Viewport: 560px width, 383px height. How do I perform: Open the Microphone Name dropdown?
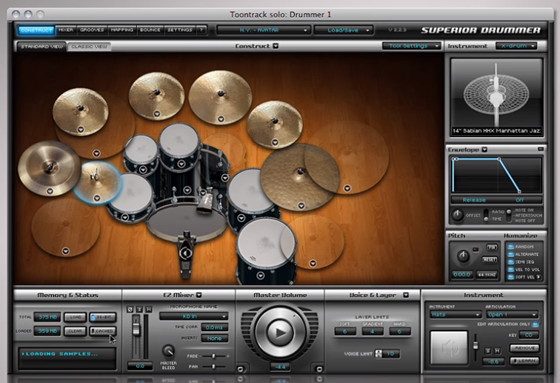tap(194, 316)
